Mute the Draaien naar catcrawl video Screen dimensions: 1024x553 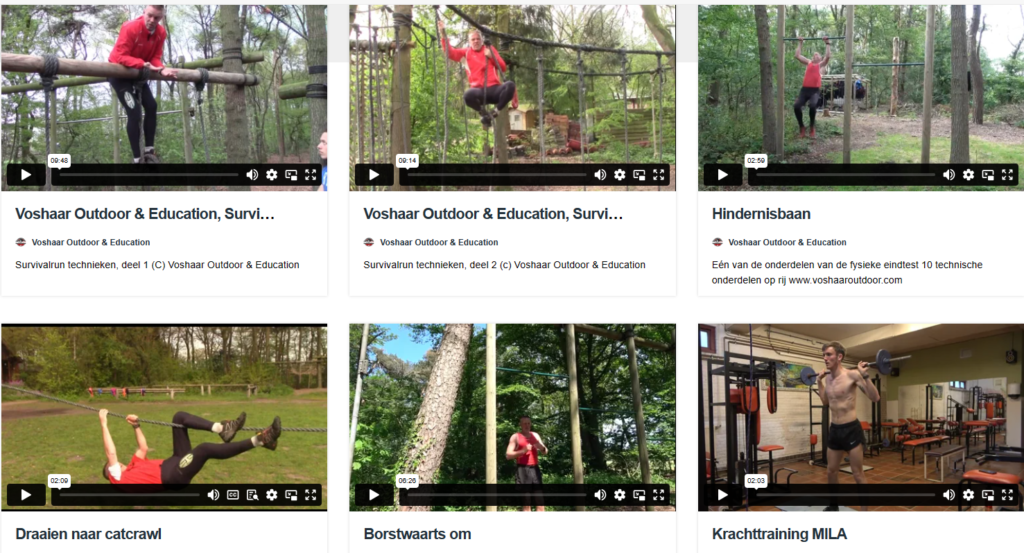(x=213, y=495)
